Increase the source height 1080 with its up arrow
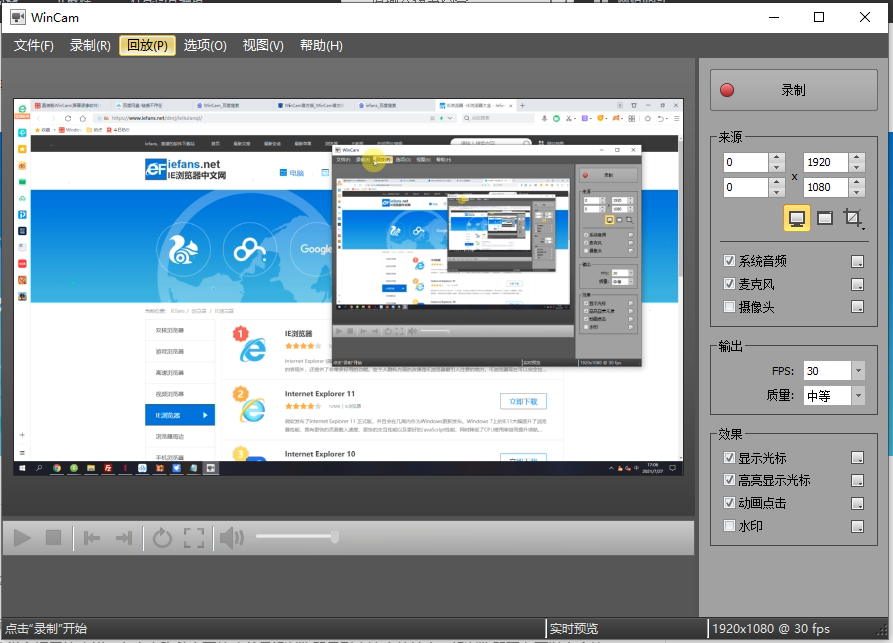The image size is (893, 643). coord(857,182)
